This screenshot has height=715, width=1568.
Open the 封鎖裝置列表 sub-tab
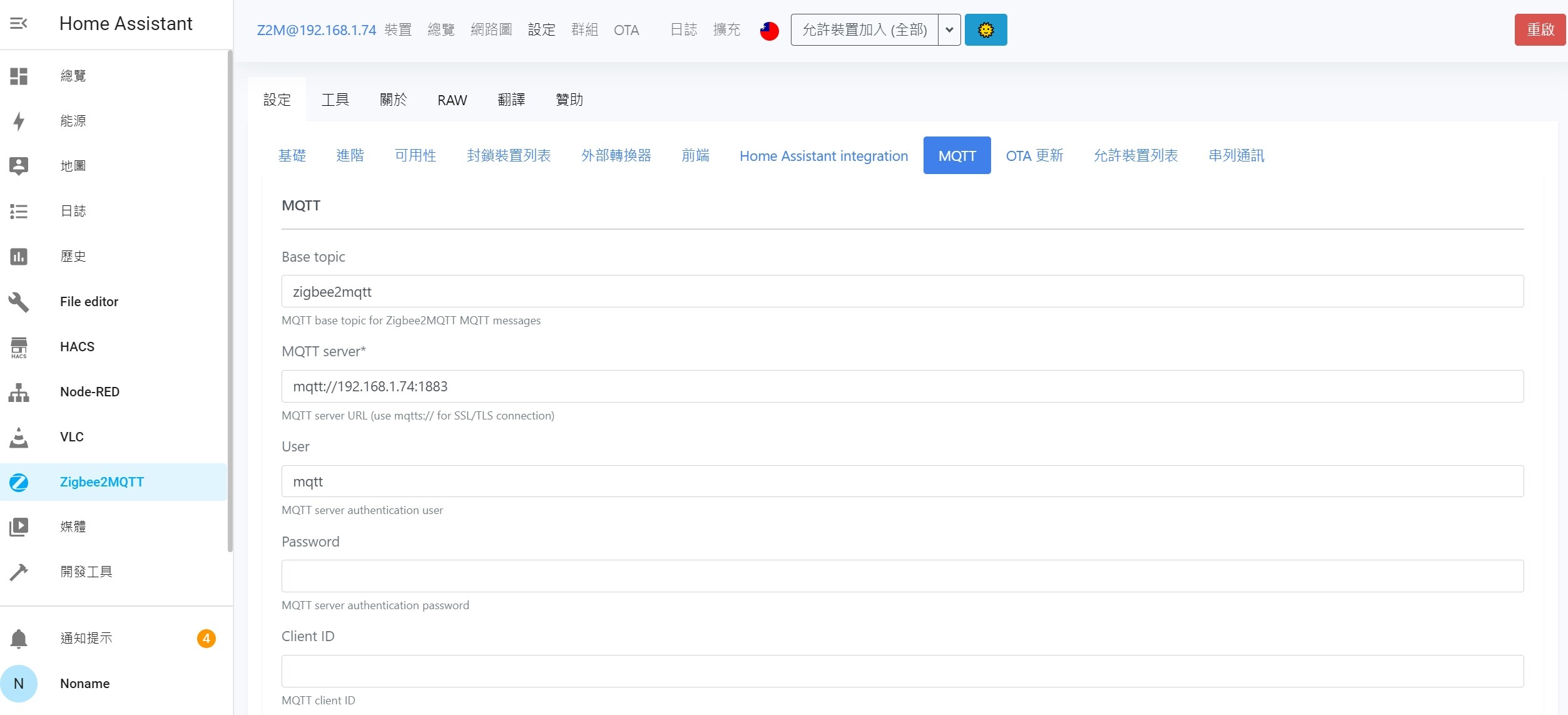click(509, 155)
